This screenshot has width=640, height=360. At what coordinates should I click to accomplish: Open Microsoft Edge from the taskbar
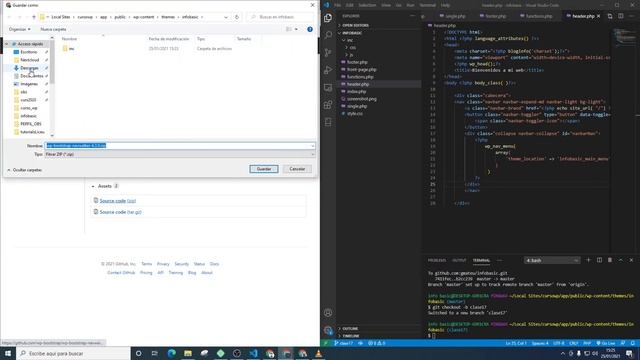click(171, 353)
